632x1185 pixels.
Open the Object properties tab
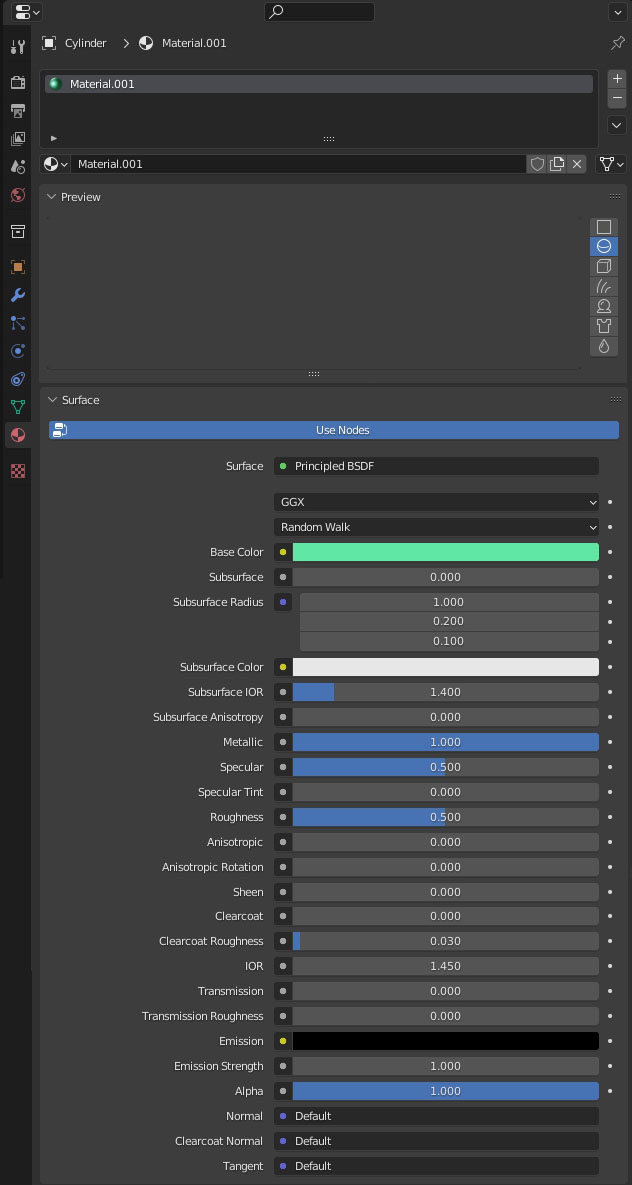(x=18, y=267)
